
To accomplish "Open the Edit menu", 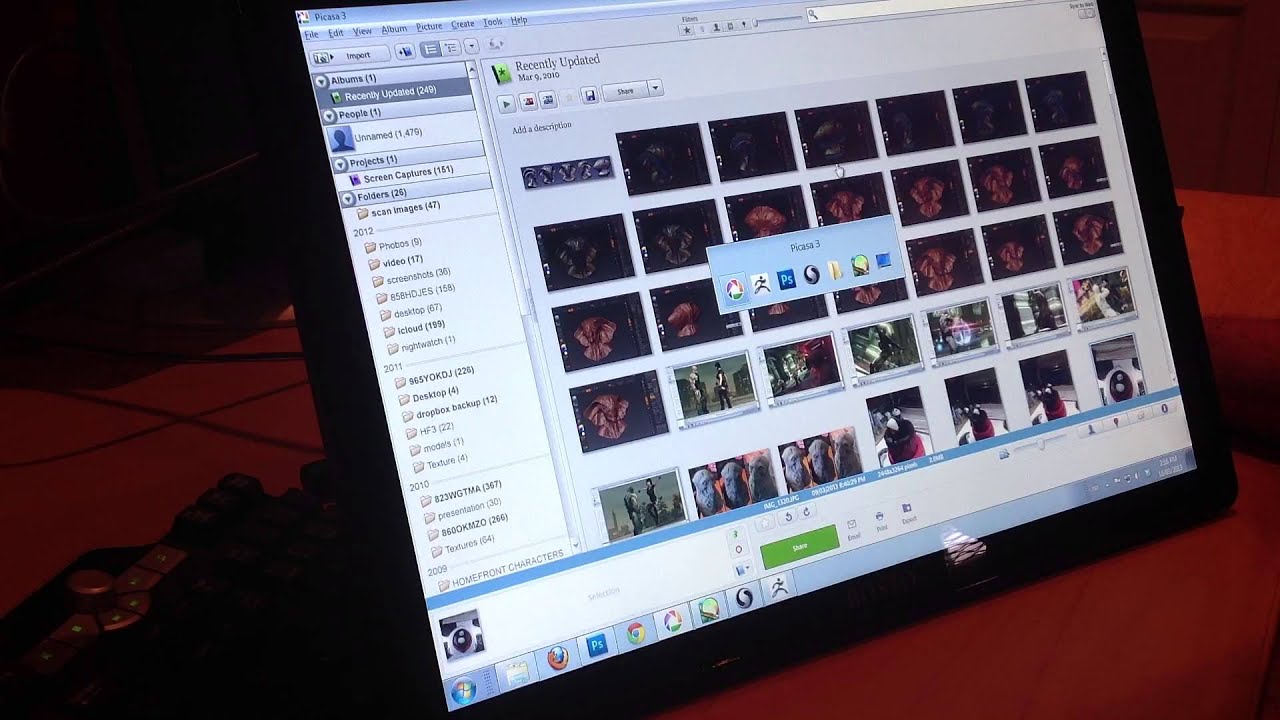I will click(x=336, y=33).
